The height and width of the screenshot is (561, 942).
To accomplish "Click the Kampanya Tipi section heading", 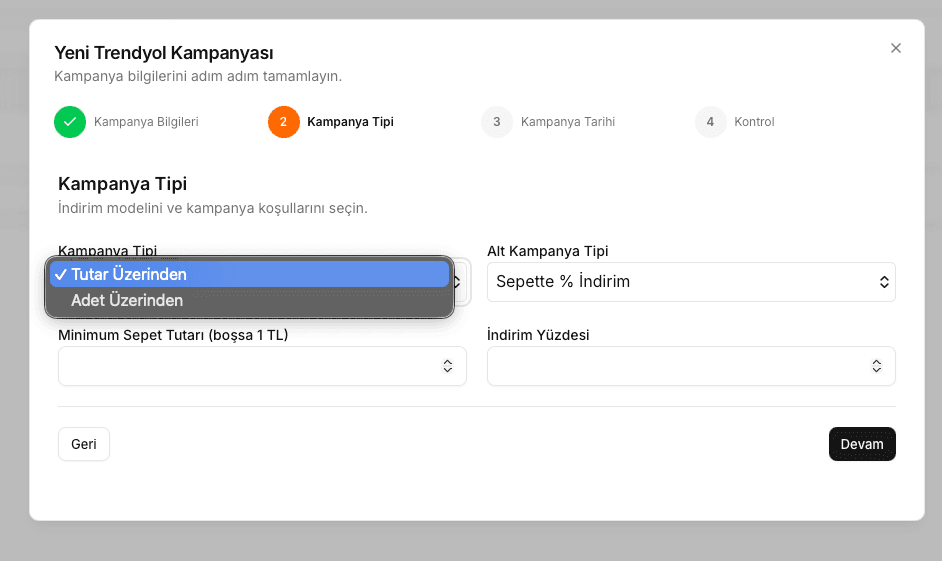I will click(123, 184).
